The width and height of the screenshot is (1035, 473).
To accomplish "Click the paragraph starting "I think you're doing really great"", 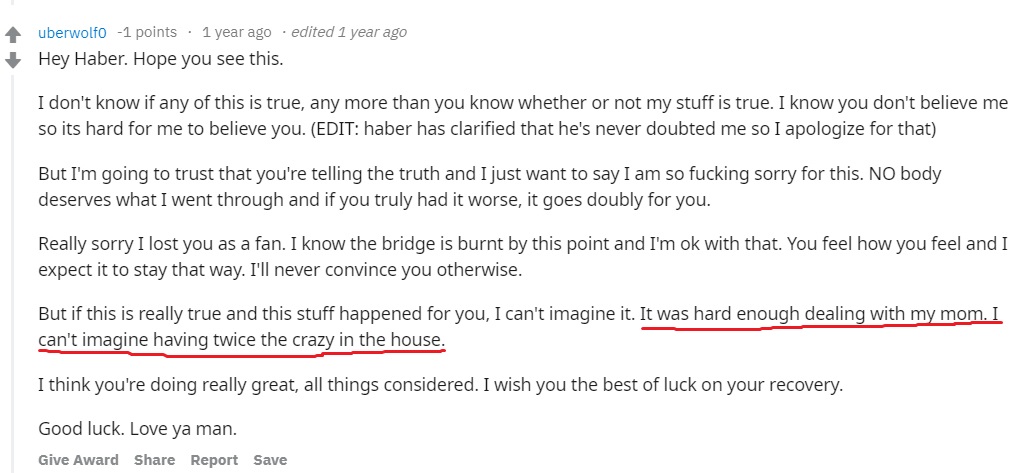I will (440, 384).
